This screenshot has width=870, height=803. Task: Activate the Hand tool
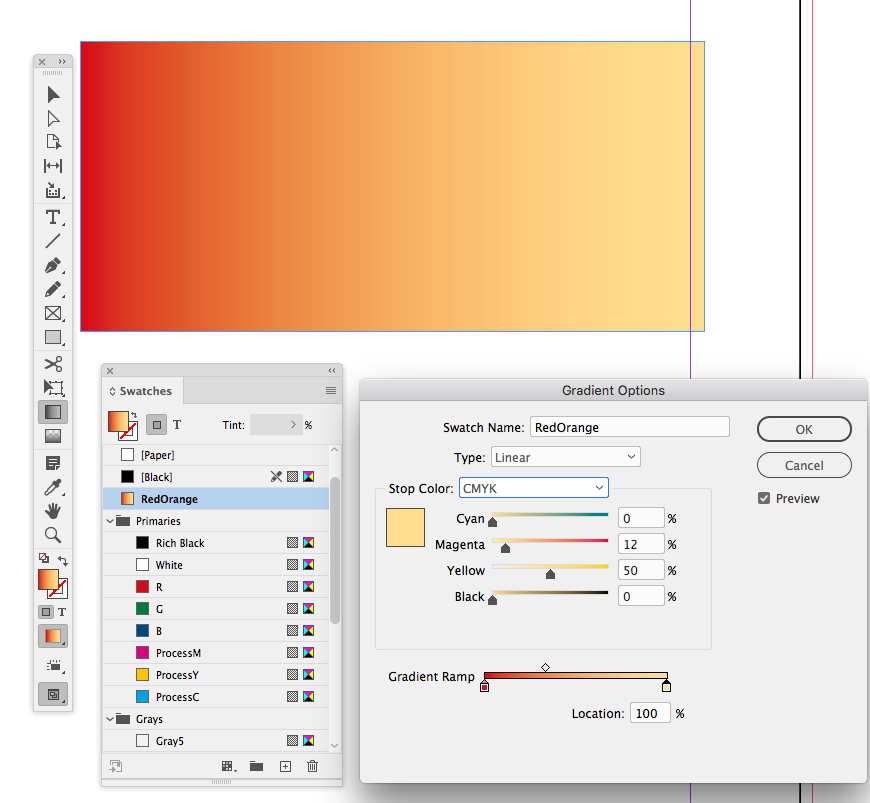[x=53, y=511]
